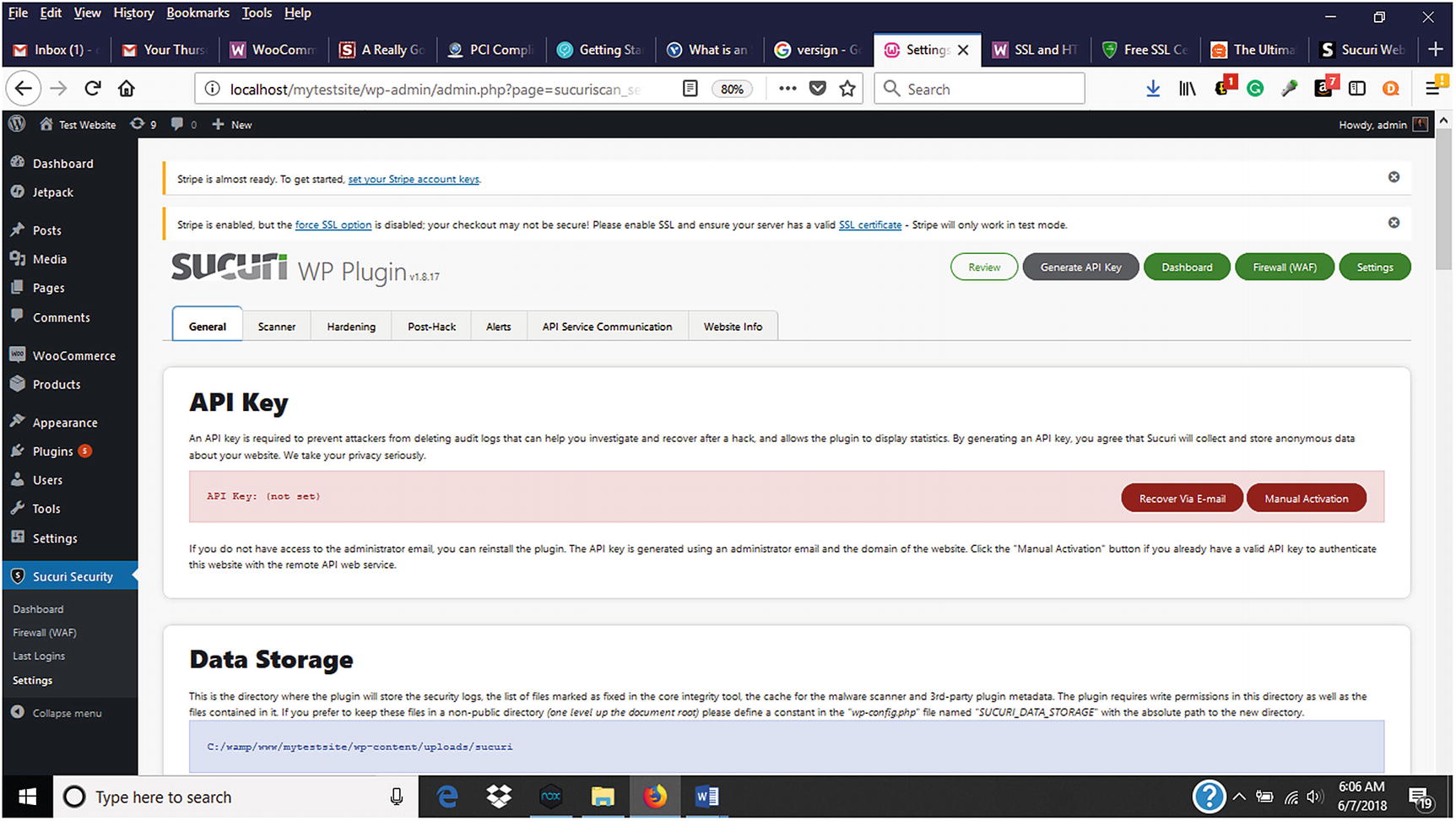This screenshot has width=1456, height=821.
Task: Open the new tab plus button
Action: 1435,50
